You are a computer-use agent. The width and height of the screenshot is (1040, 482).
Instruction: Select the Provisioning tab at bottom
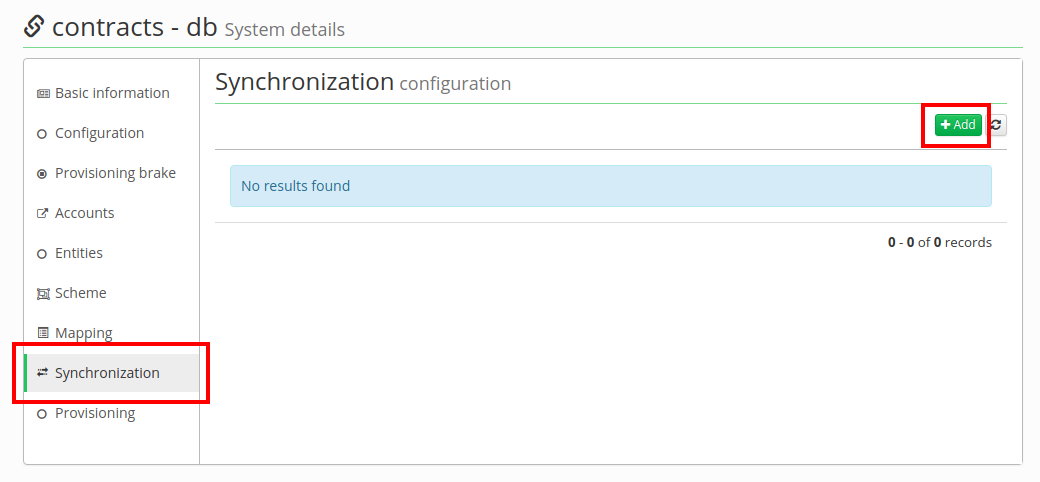point(111,413)
